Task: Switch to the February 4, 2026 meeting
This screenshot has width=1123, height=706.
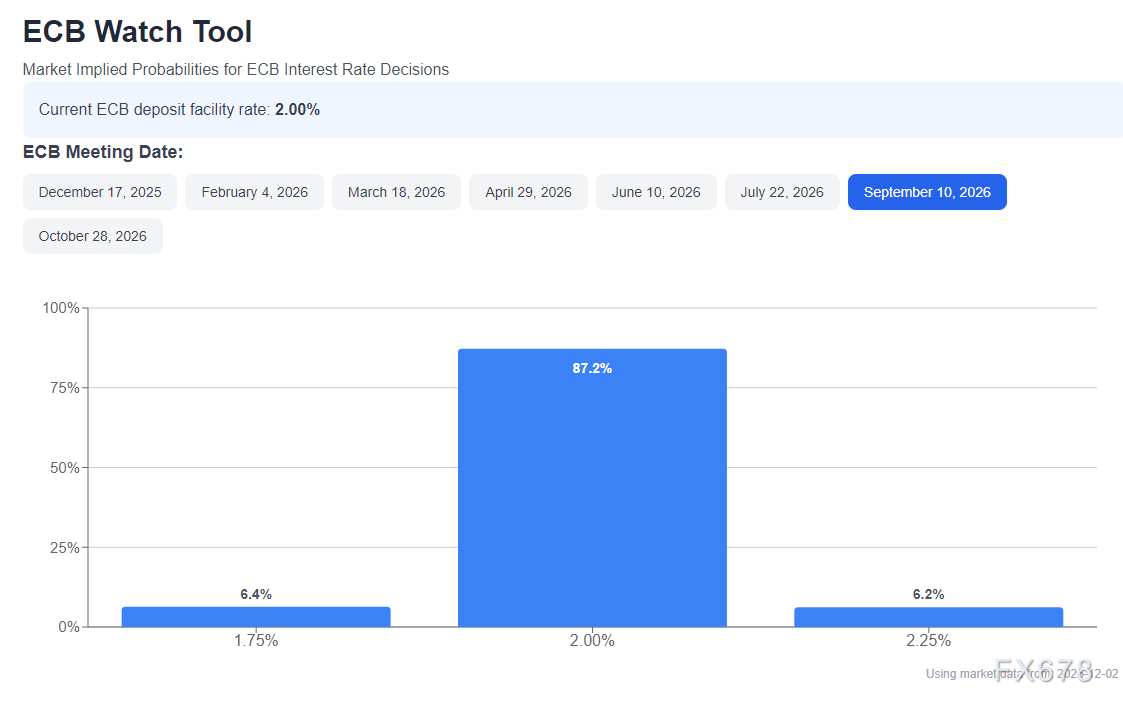Action: pyautogui.click(x=254, y=192)
